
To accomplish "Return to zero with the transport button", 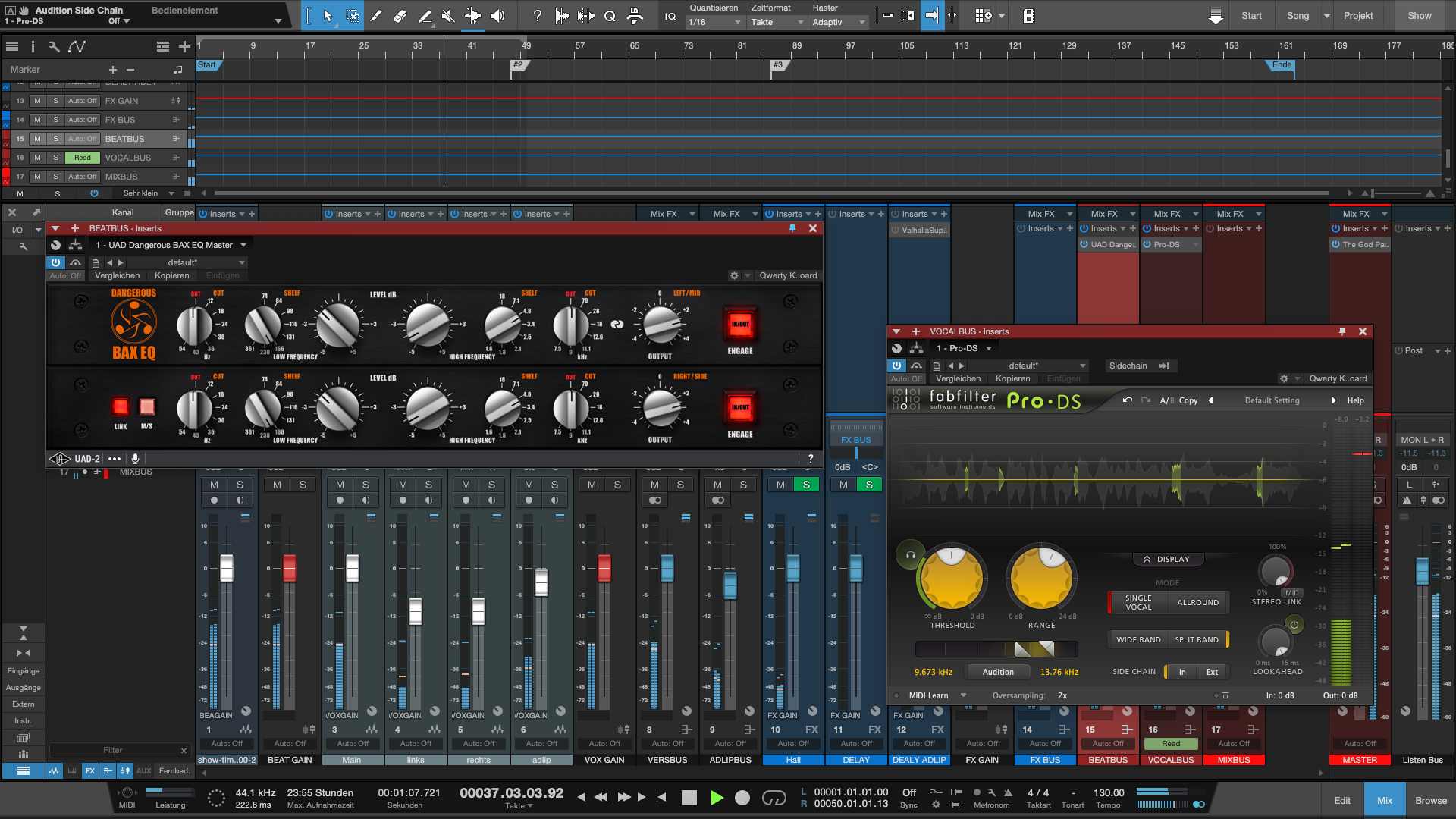I will 661,797.
